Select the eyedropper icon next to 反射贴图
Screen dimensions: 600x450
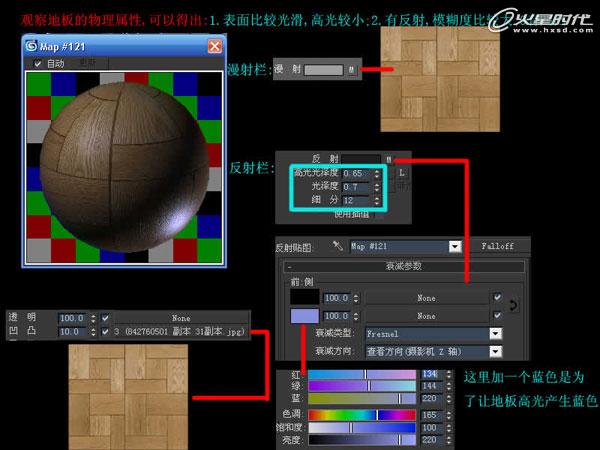[x=338, y=246]
